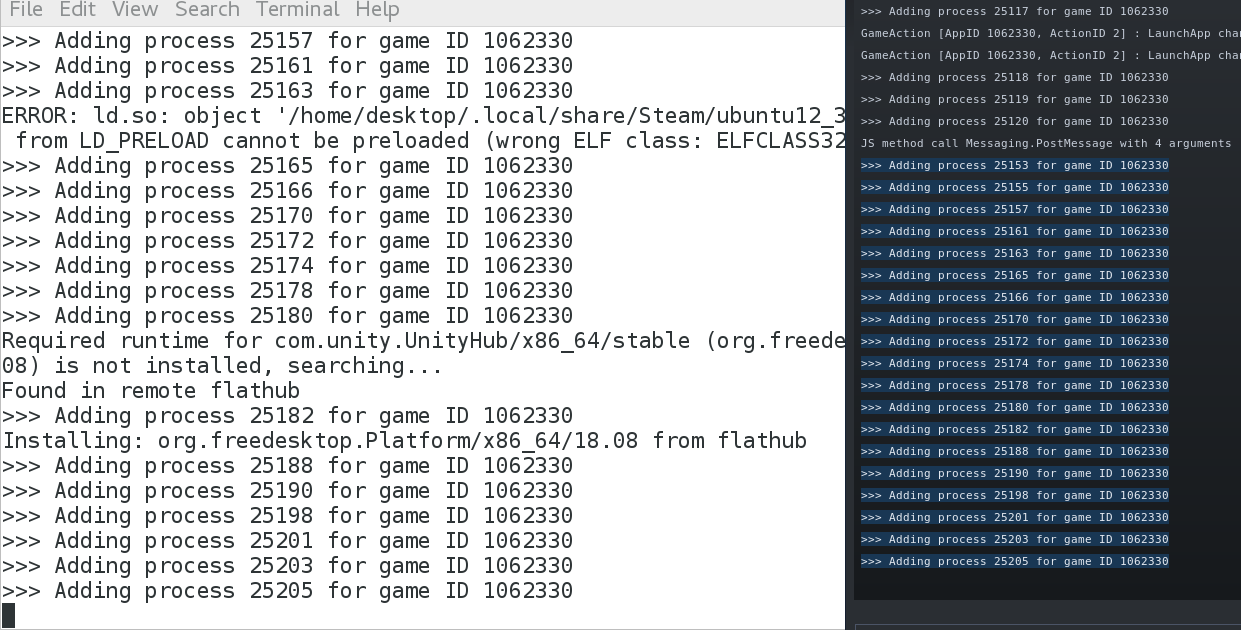Click the 'JS method call Messaging.PostMessage' console line
Viewport: 1241px width, 630px height.
1045,144
